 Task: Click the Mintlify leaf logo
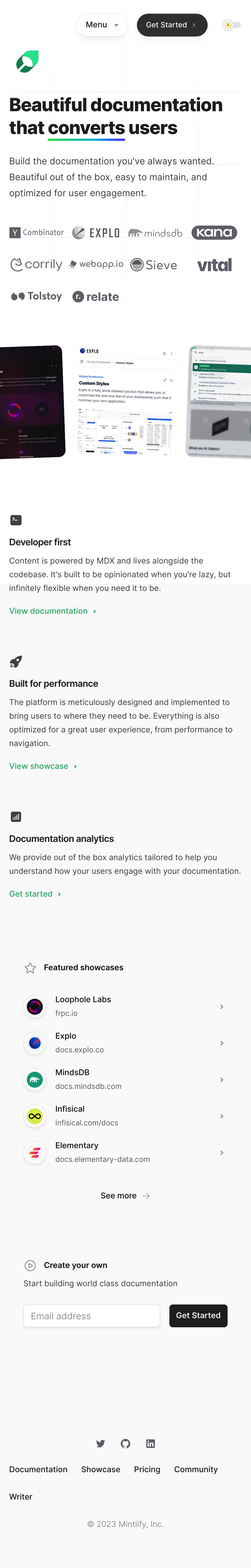27,62
